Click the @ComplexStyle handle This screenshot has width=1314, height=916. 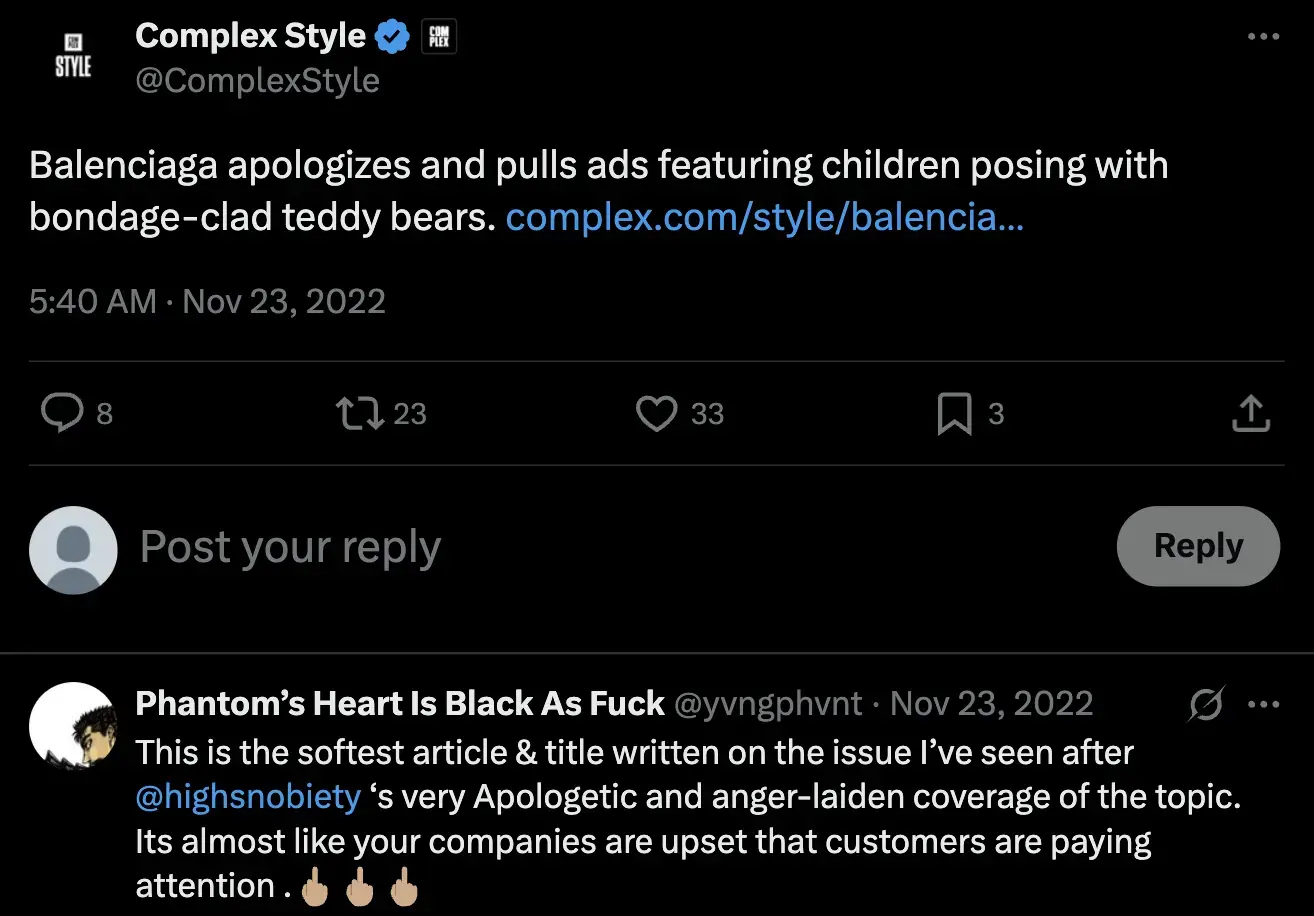coord(257,80)
